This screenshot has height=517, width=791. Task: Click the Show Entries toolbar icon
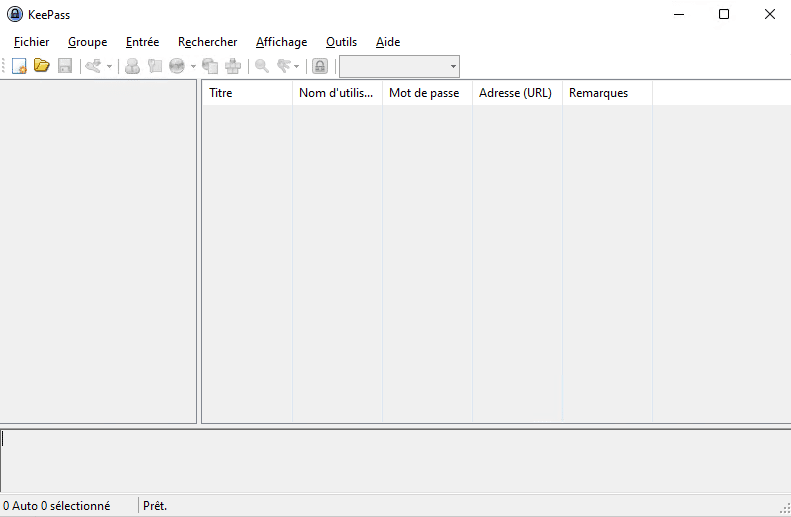(284, 66)
